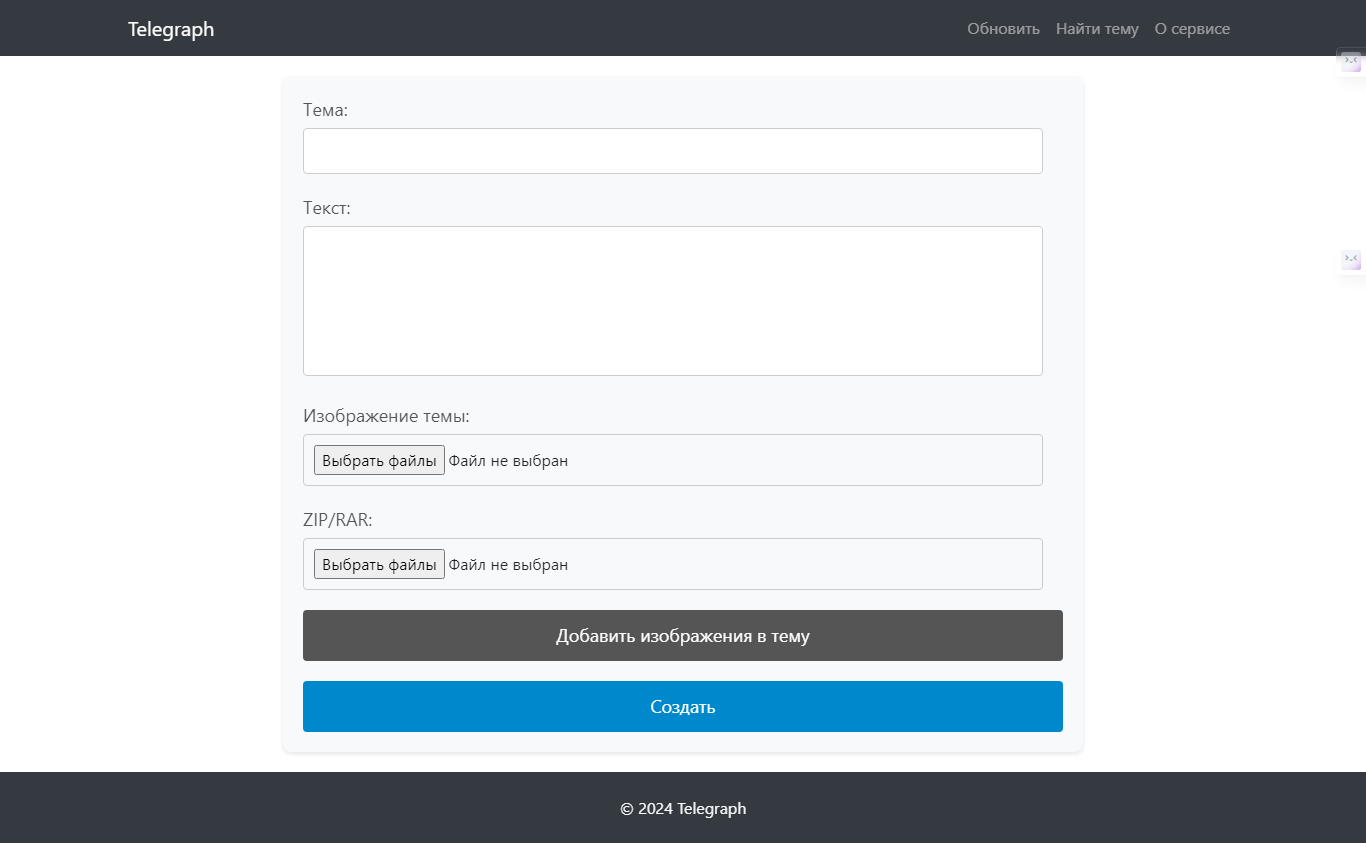Image resolution: width=1366 pixels, height=844 pixels.
Task: Click the Обновить navigation link
Action: coord(1003,29)
